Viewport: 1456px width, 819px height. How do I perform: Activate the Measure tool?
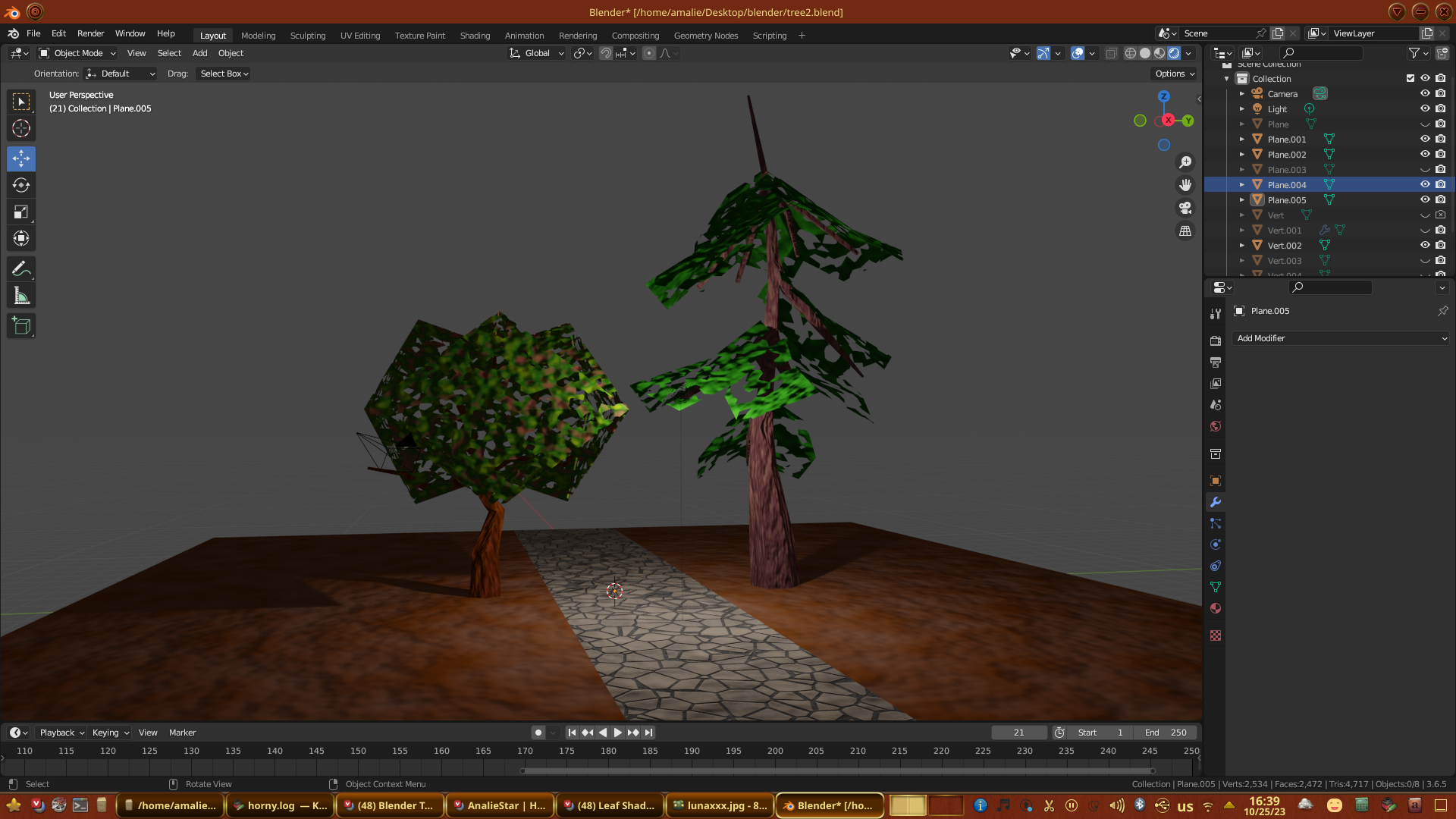click(21, 297)
